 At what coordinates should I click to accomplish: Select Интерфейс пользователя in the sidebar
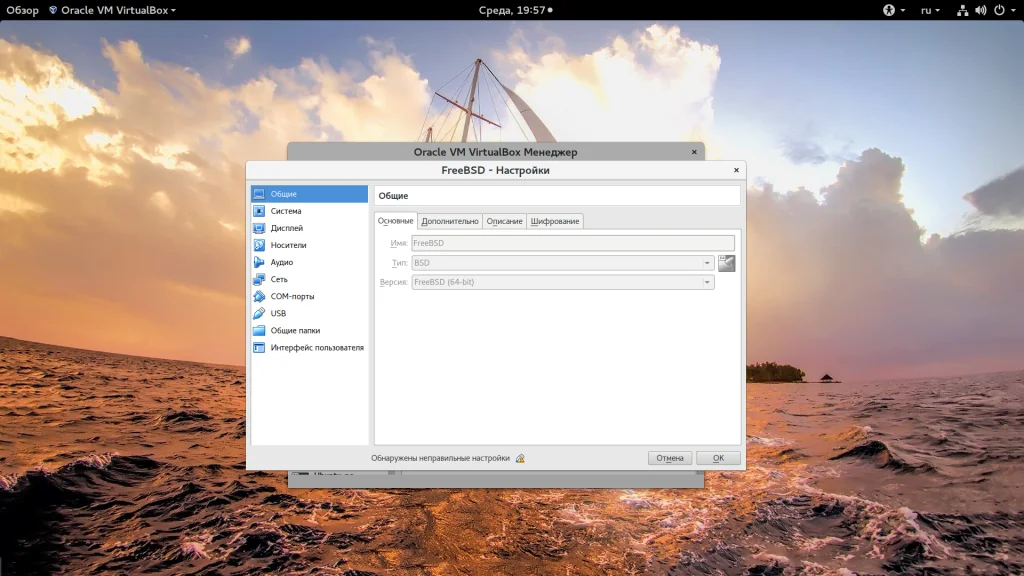click(316, 347)
